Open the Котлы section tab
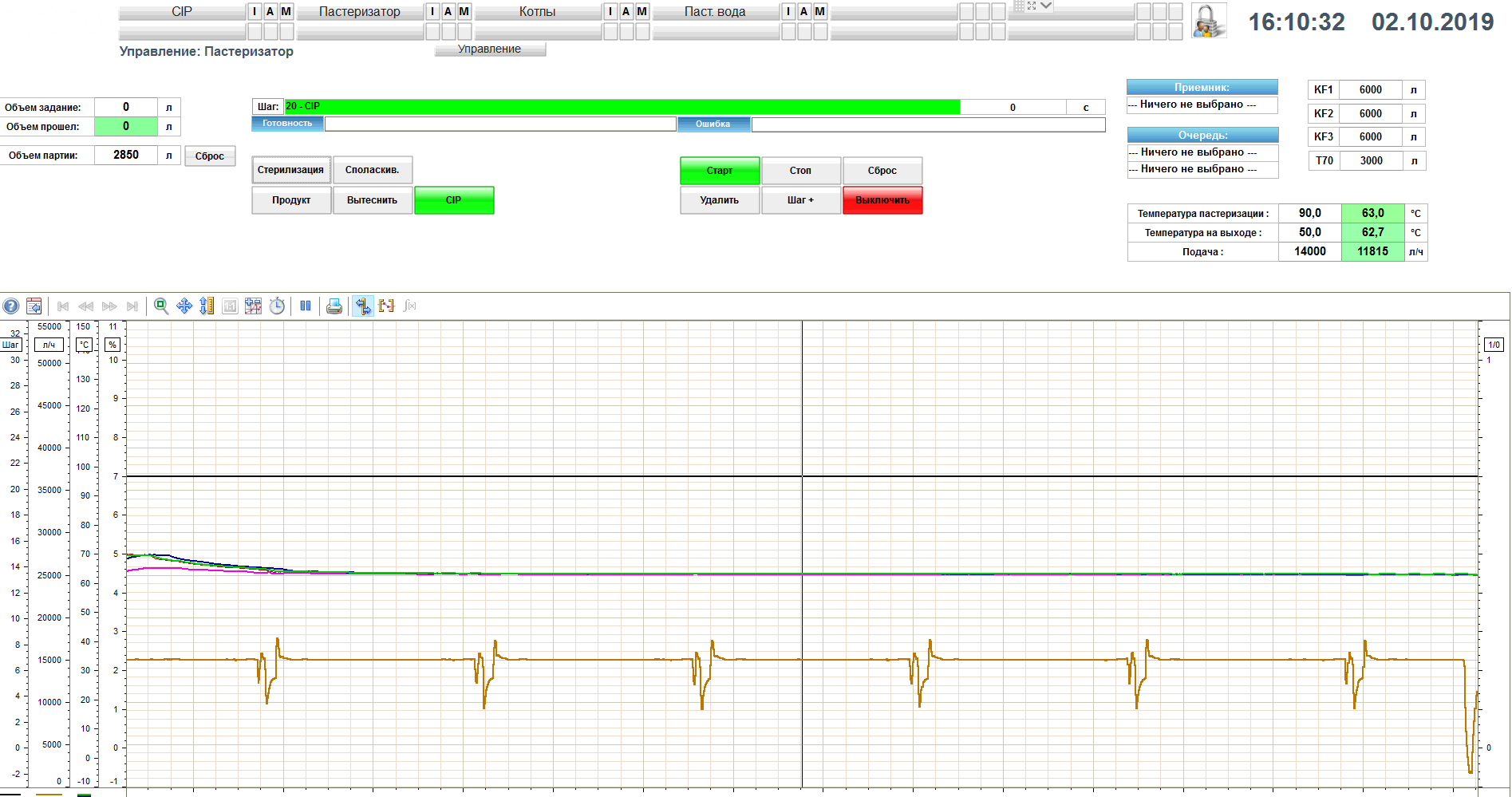The width and height of the screenshot is (1512, 797). click(x=537, y=12)
